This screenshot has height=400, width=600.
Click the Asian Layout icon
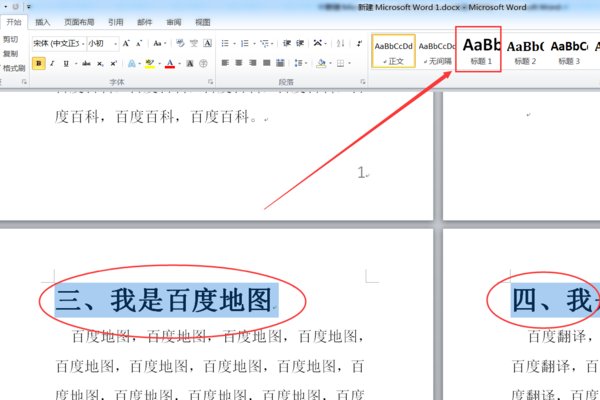pyautogui.click(x=318, y=43)
